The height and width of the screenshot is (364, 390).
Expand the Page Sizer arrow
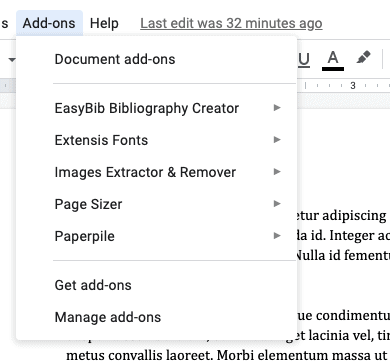277,204
